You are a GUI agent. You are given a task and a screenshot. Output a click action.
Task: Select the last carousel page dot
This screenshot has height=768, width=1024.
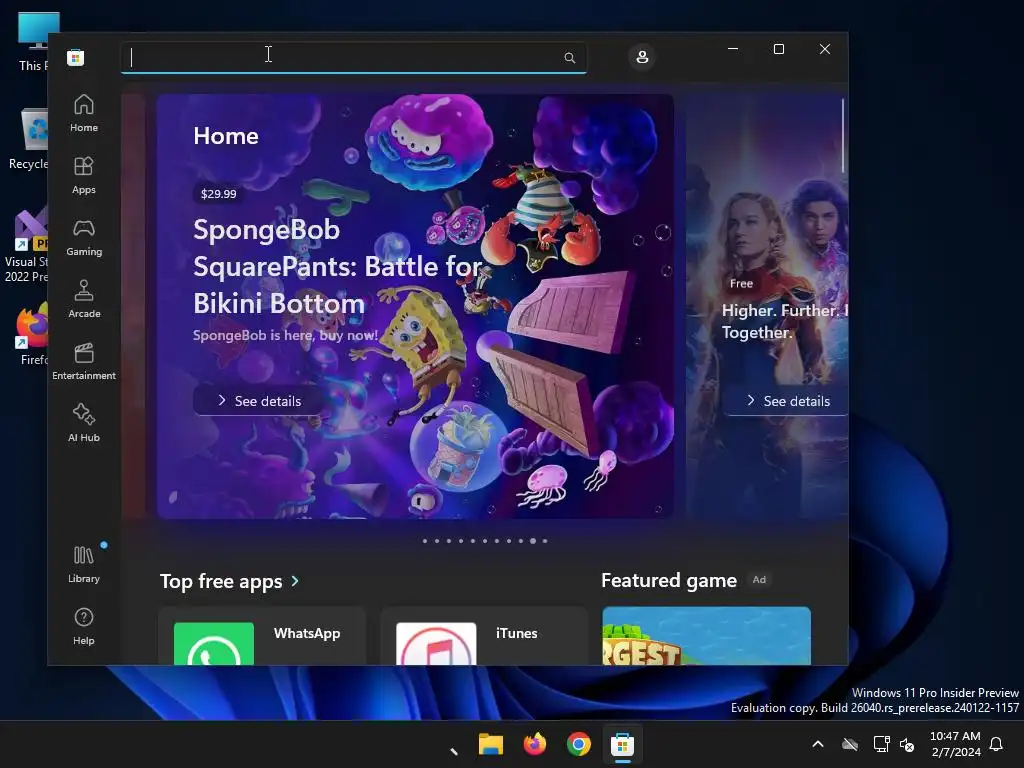pyautogui.click(x=545, y=541)
